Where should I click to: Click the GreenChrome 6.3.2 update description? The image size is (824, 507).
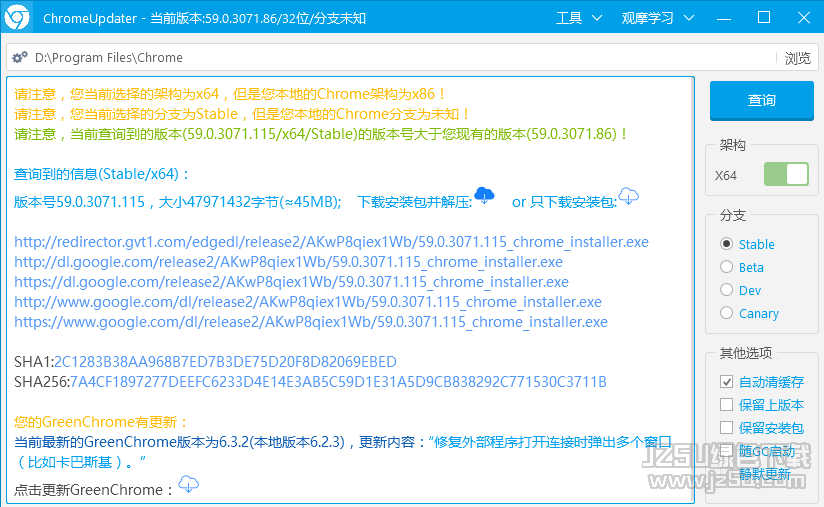pos(343,451)
